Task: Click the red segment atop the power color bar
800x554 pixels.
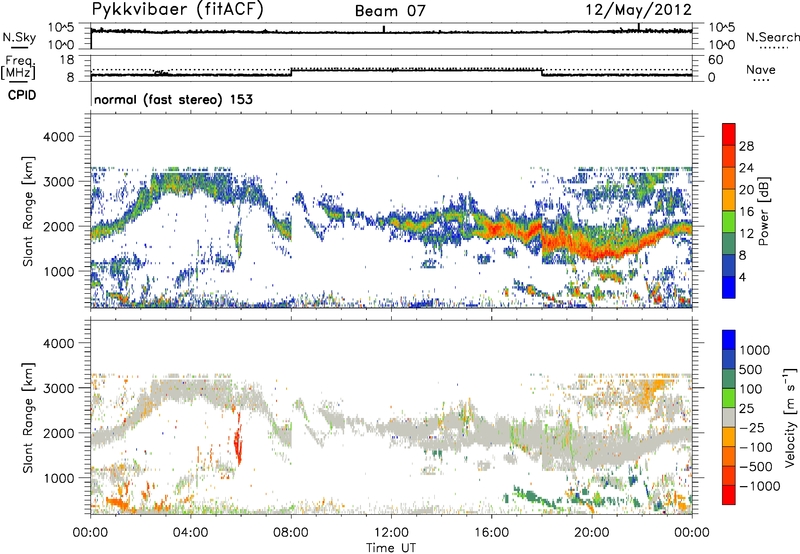Action: 729,134
